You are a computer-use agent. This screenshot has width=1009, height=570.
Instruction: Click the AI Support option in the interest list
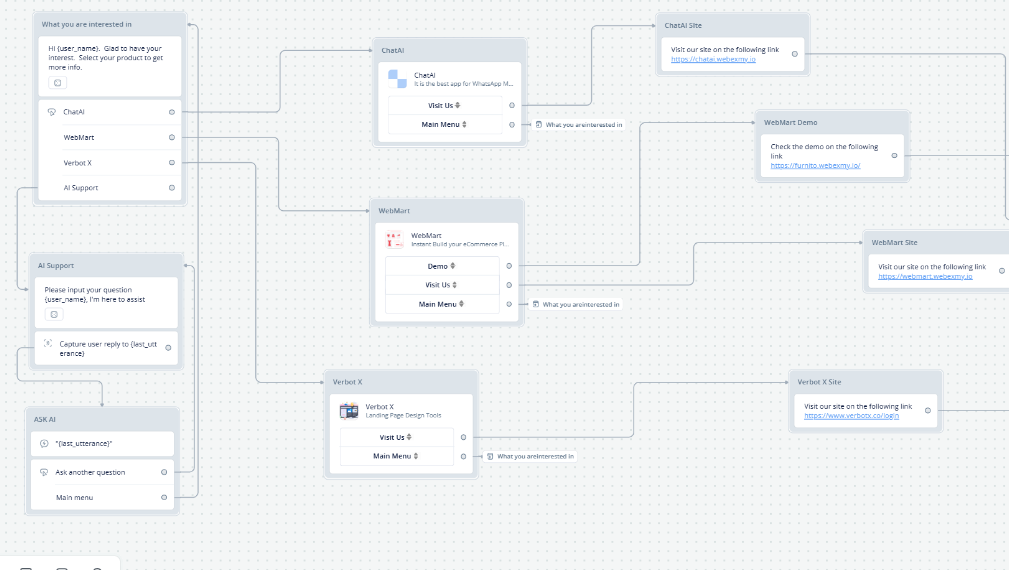80,188
